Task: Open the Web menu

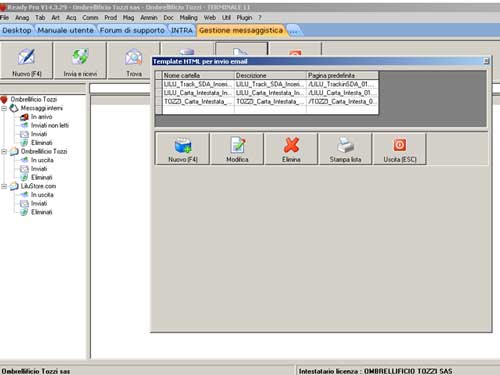Action: pyautogui.click(x=210, y=17)
